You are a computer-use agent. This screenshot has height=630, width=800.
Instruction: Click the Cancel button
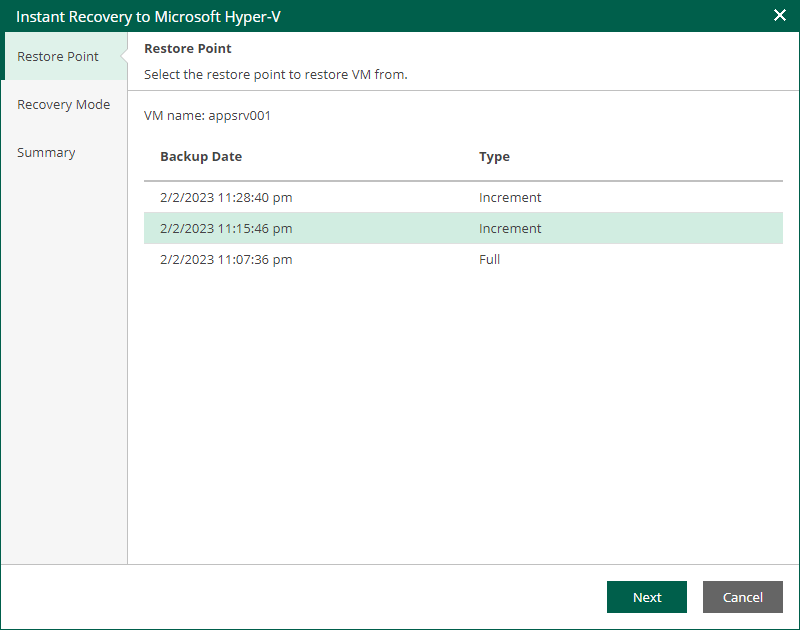[742, 597]
